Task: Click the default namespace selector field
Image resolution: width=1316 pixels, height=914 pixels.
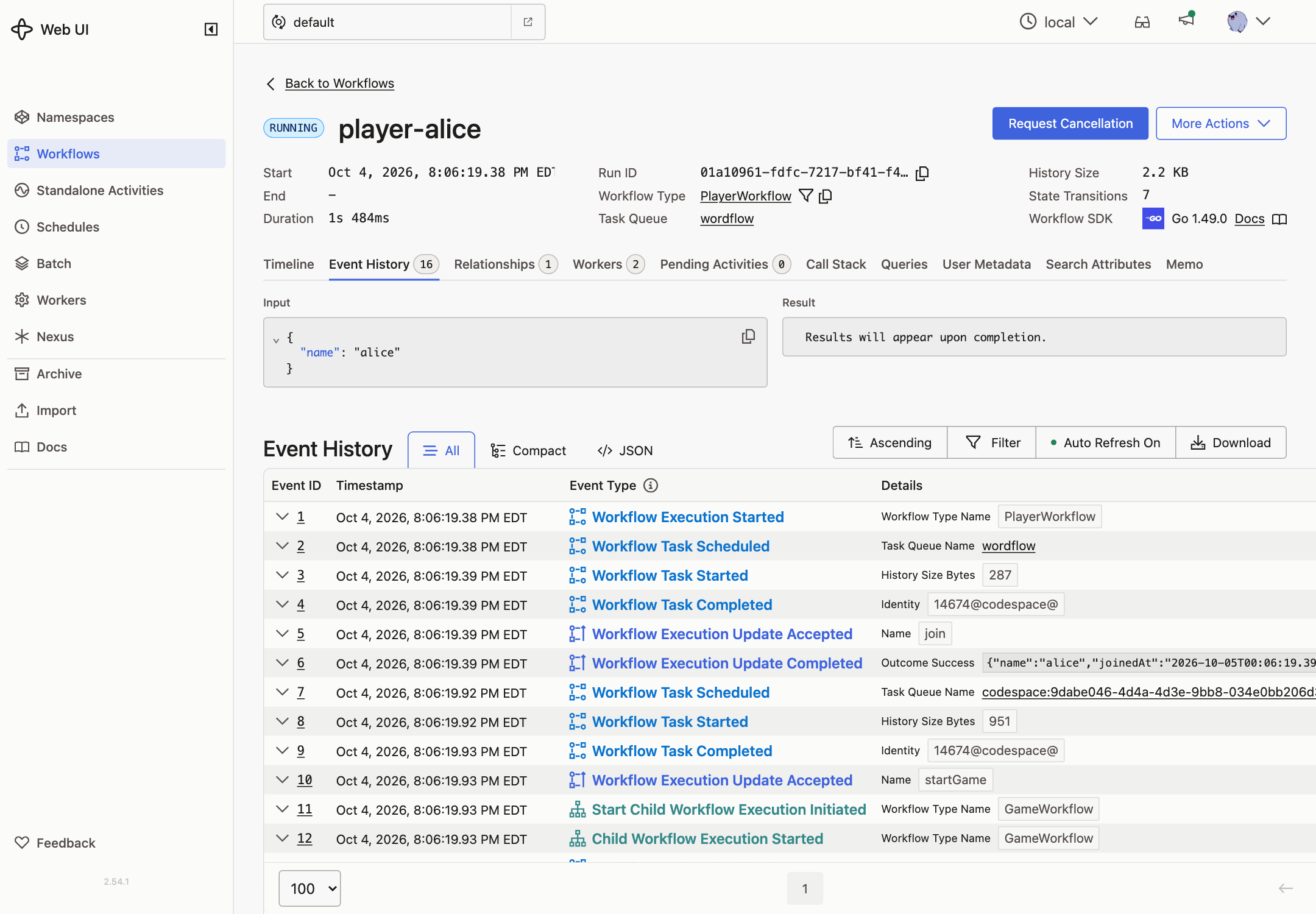Action: 387,22
